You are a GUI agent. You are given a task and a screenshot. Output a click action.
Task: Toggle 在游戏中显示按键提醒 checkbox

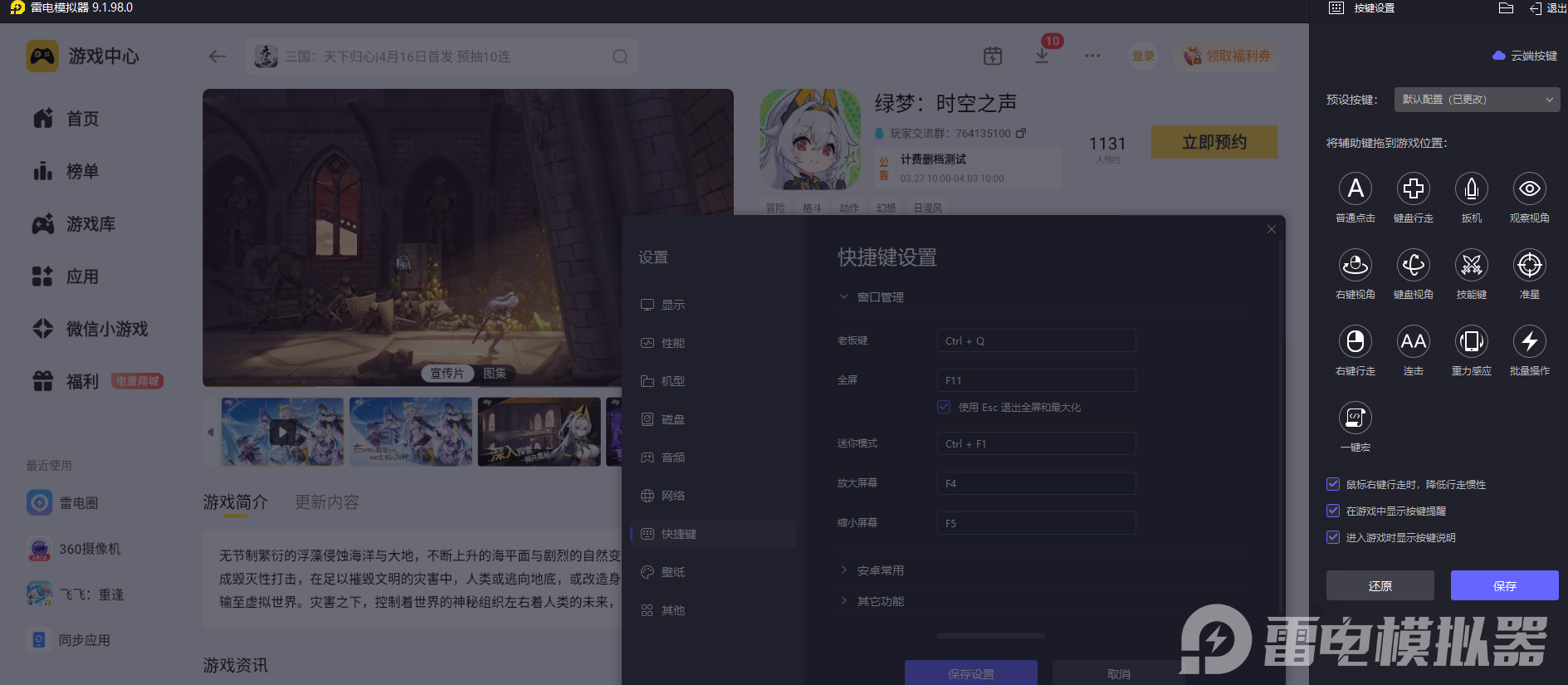tap(1333, 511)
